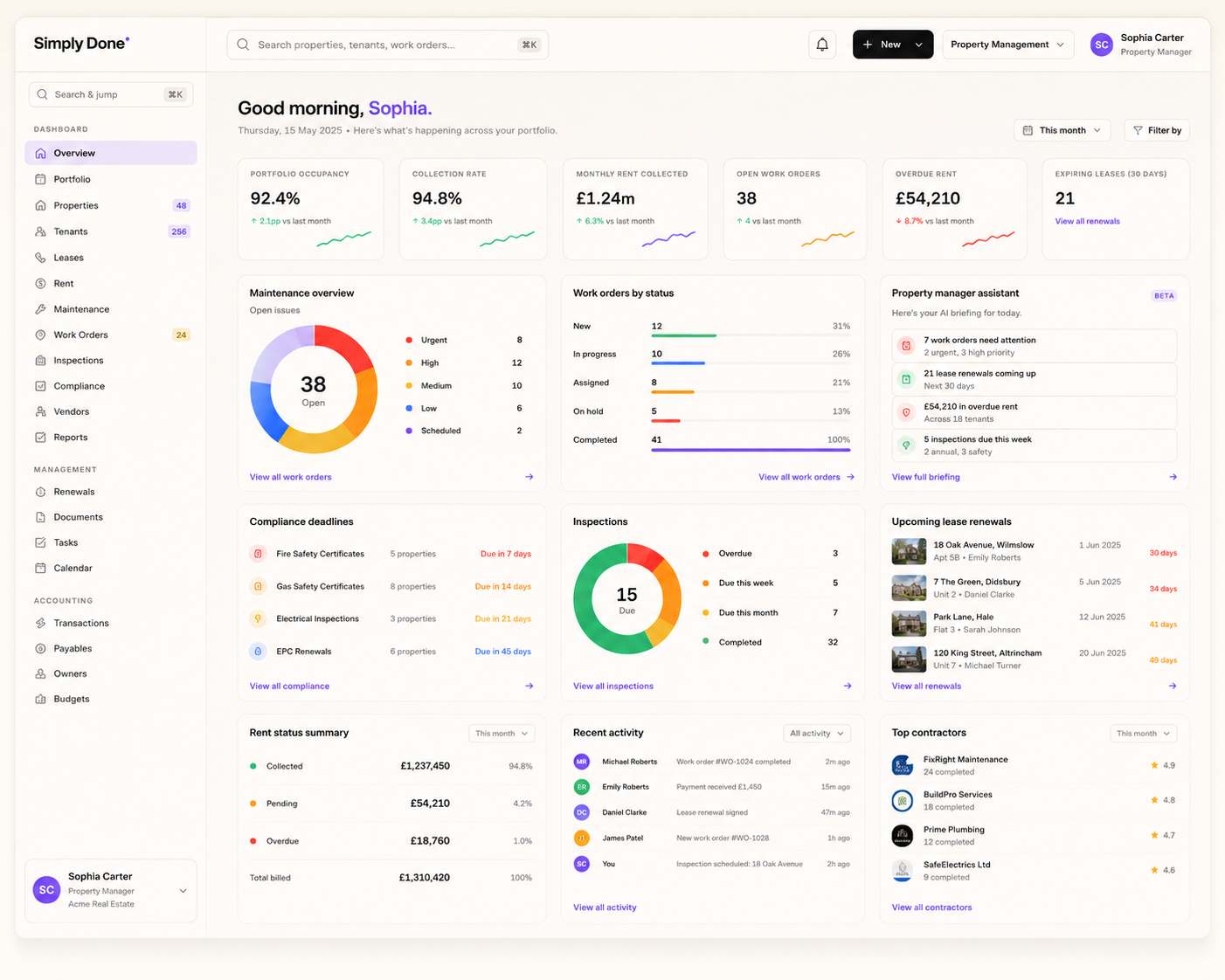Click the Leases key icon
This screenshot has height=980, width=1225.
click(x=40, y=258)
